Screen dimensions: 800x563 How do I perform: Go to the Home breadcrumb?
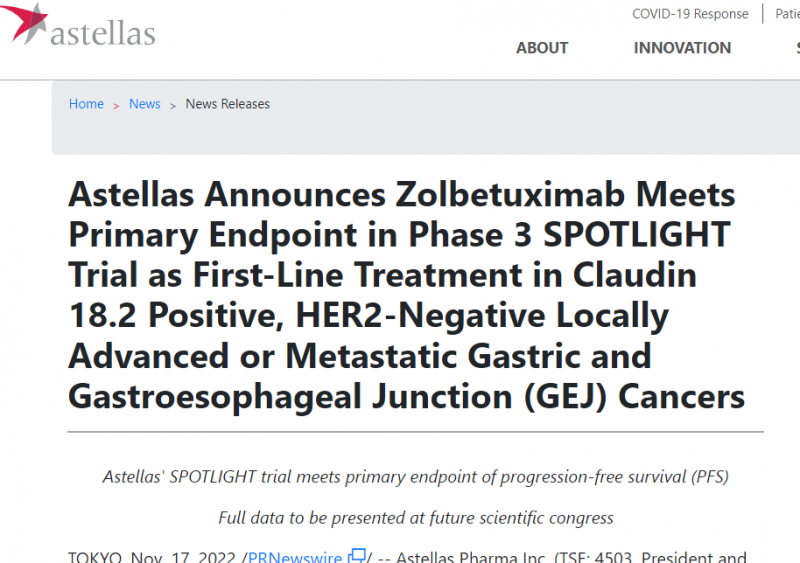click(86, 104)
